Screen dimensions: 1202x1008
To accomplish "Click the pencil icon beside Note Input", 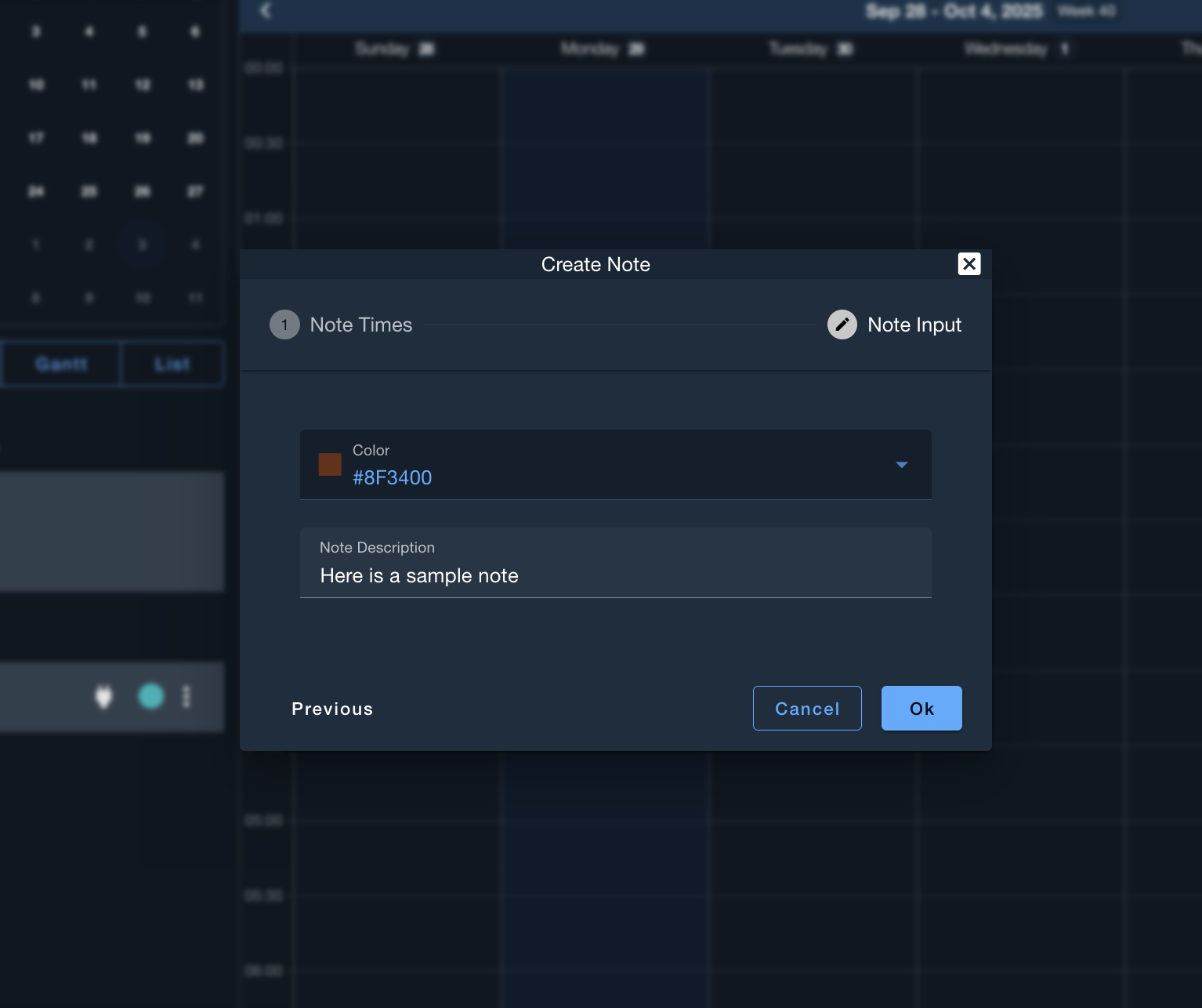I will (842, 325).
